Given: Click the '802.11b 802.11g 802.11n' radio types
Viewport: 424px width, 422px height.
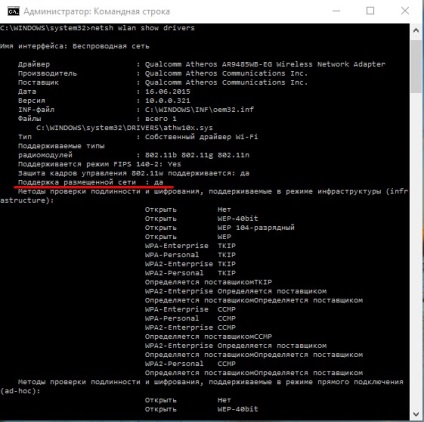Looking at the screenshot, I should pos(197,155).
